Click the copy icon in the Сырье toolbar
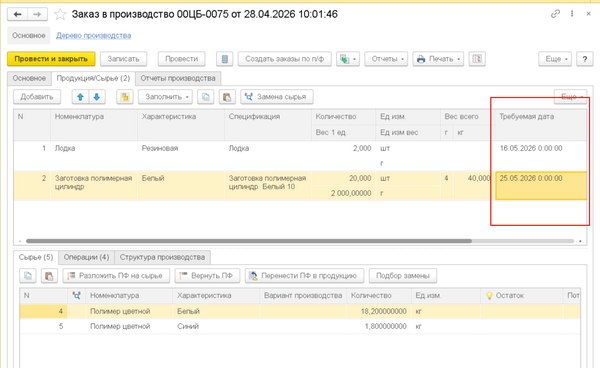This screenshot has height=368, width=600. point(28,275)
